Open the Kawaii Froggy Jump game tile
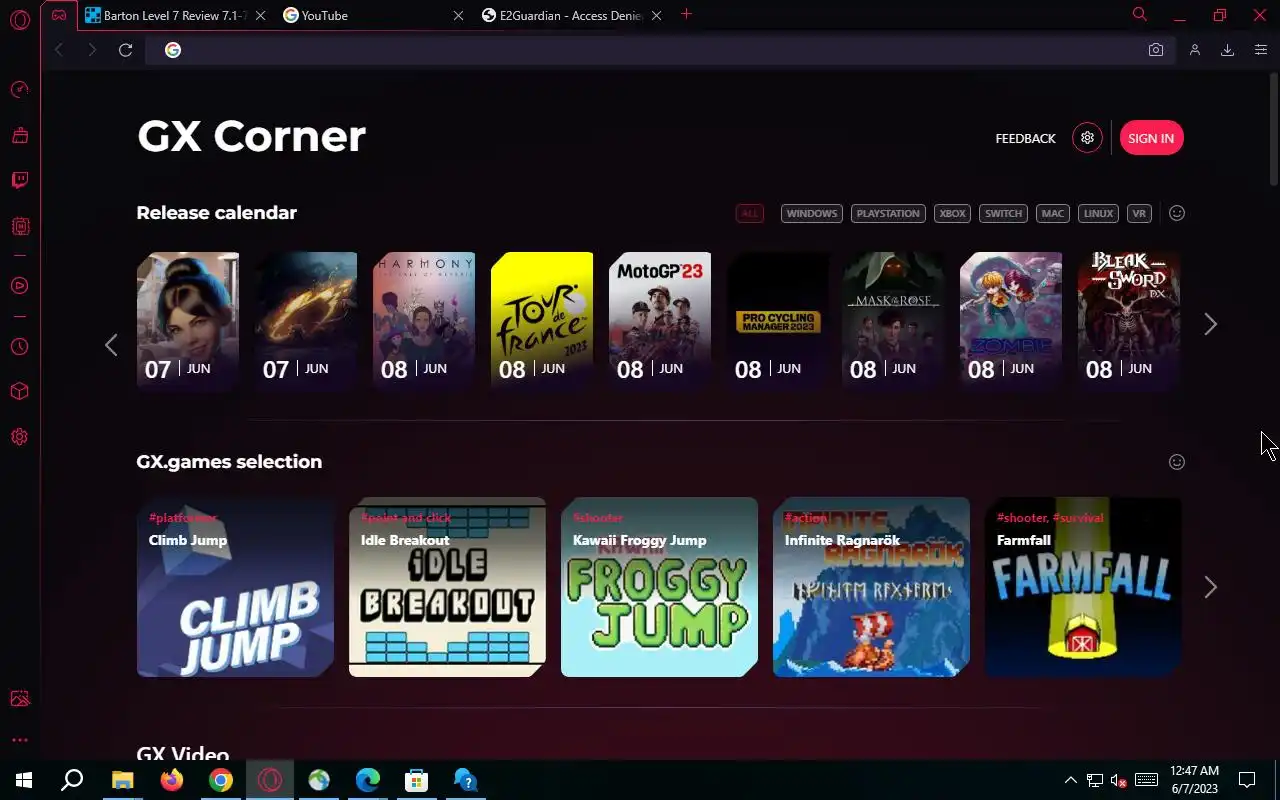This screenshot has width=1280, height=800. click(659, 587)
